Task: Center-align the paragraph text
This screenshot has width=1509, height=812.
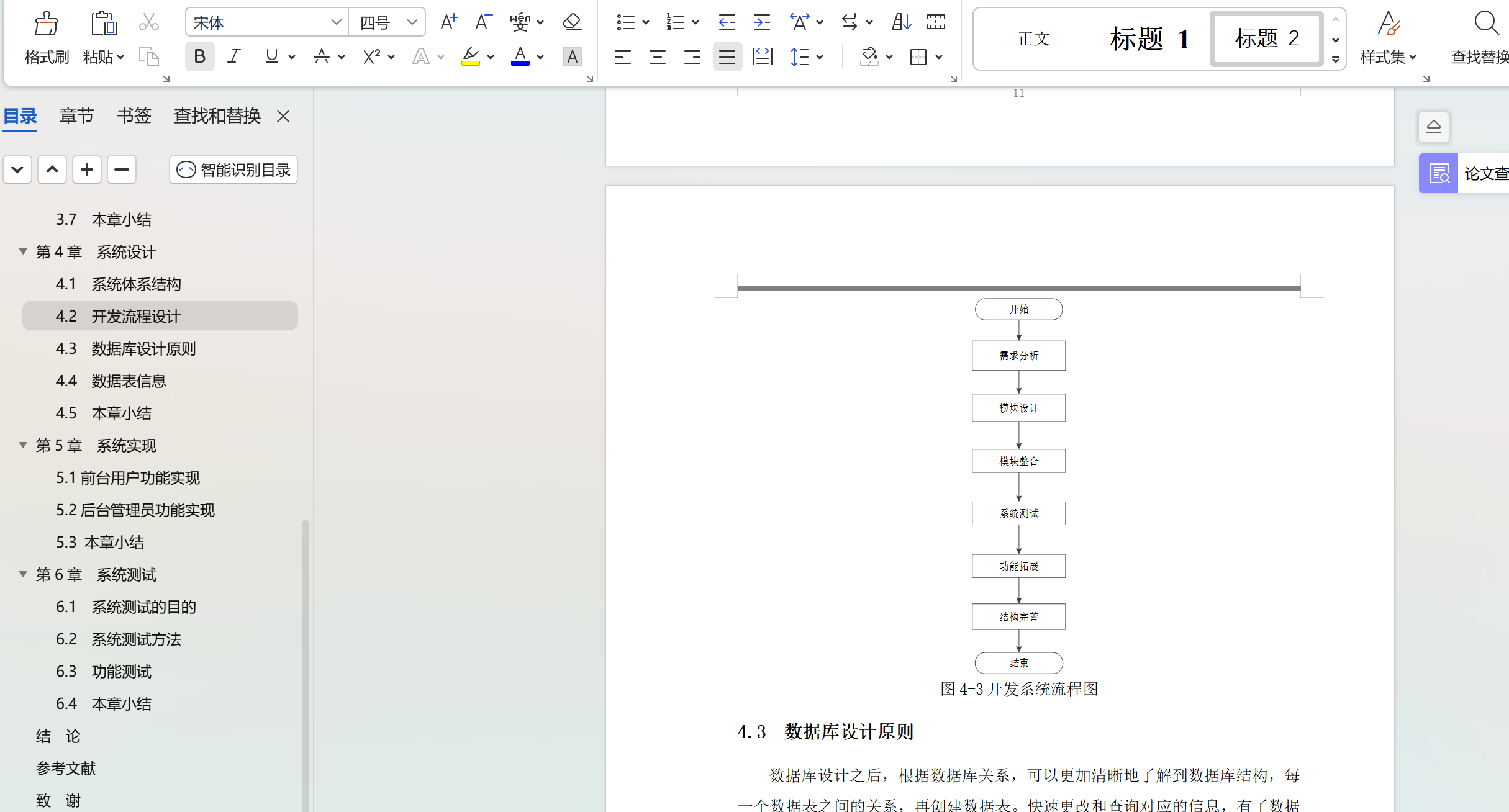Action: pos(657,57)
